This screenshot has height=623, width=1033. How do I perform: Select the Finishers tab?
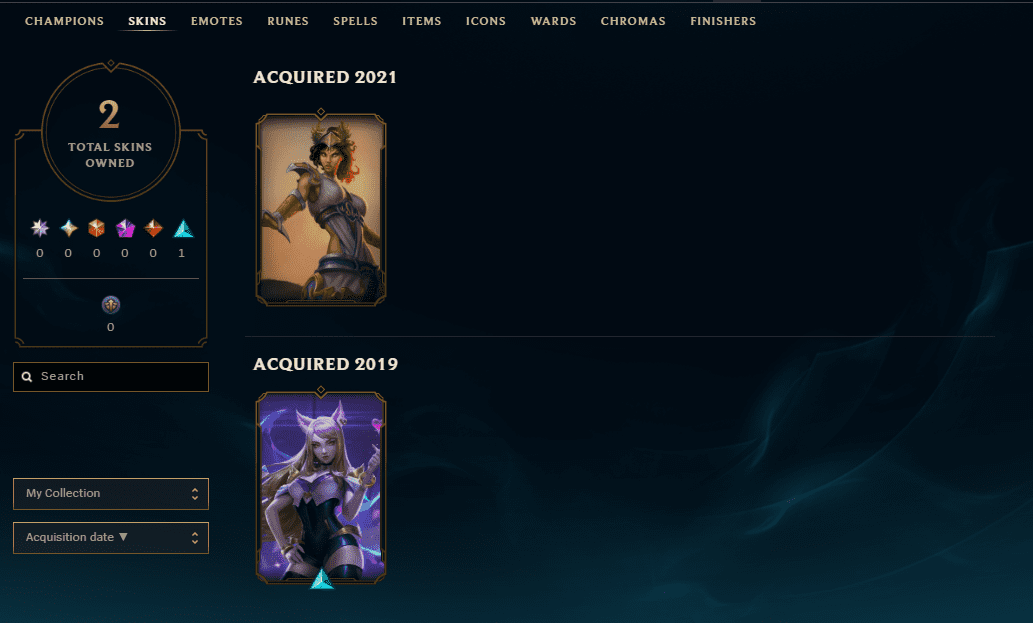tap(723, 21)
